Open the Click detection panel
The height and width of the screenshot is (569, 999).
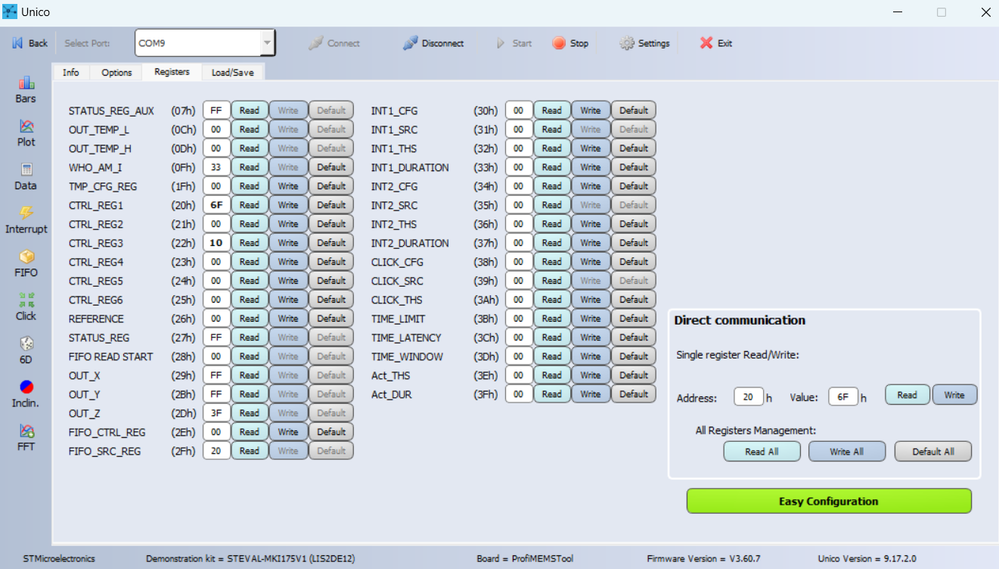pyautogui.click(x=25, y=306)
